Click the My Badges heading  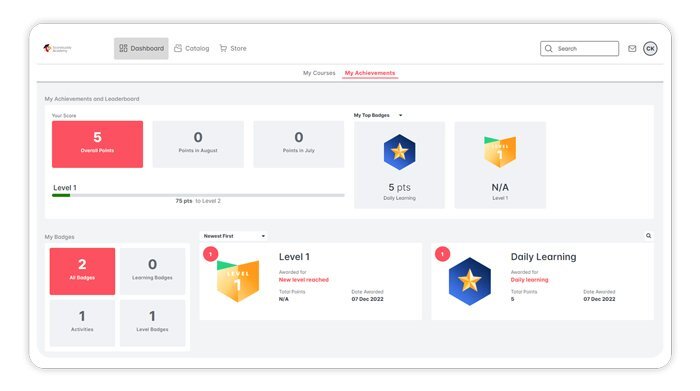pos(59,237)
